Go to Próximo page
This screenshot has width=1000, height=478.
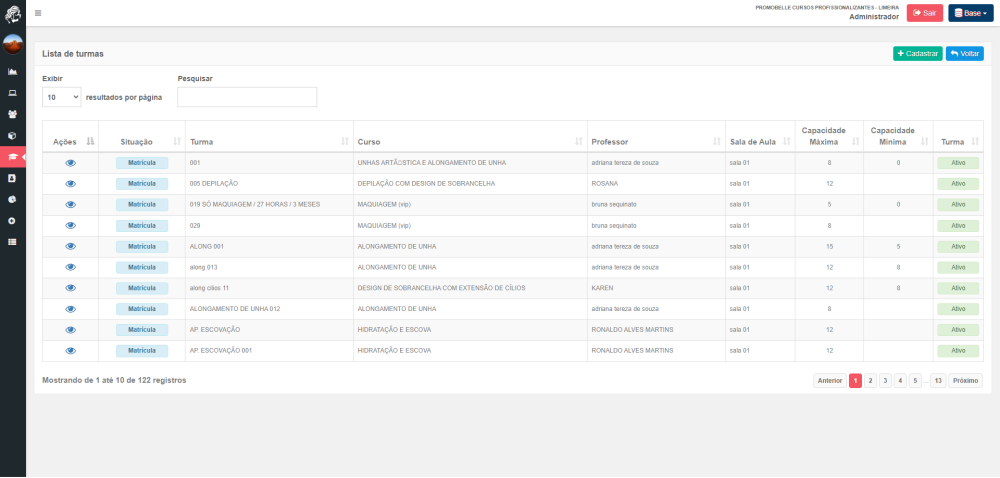[x=966, y=380]
